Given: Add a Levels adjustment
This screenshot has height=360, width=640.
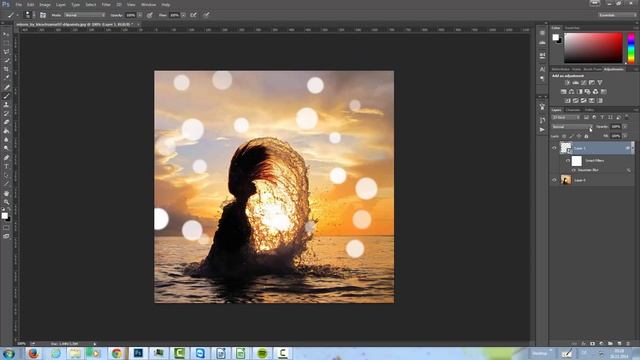Looking at the screenshot, I should (x=576, y=83).
